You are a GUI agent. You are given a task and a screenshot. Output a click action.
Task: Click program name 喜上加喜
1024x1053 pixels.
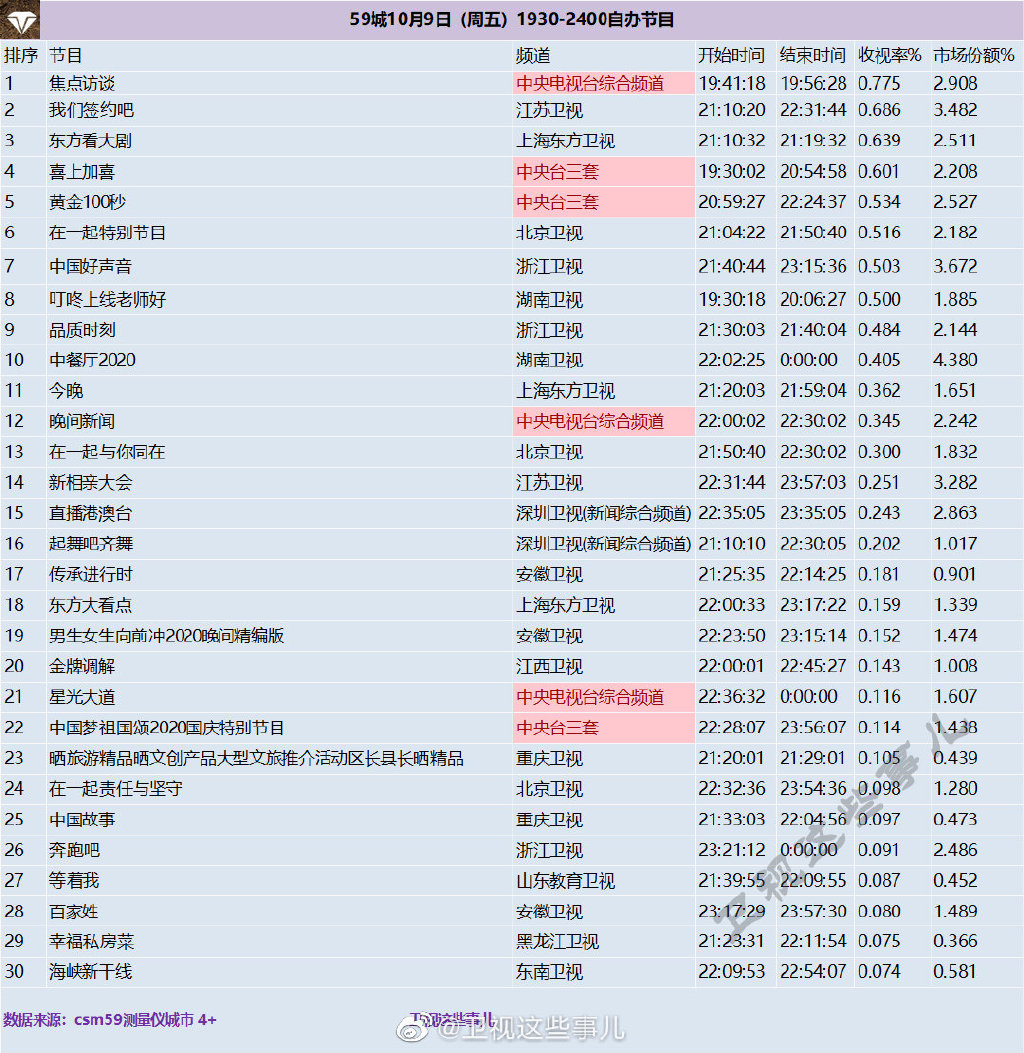point(82,172)
